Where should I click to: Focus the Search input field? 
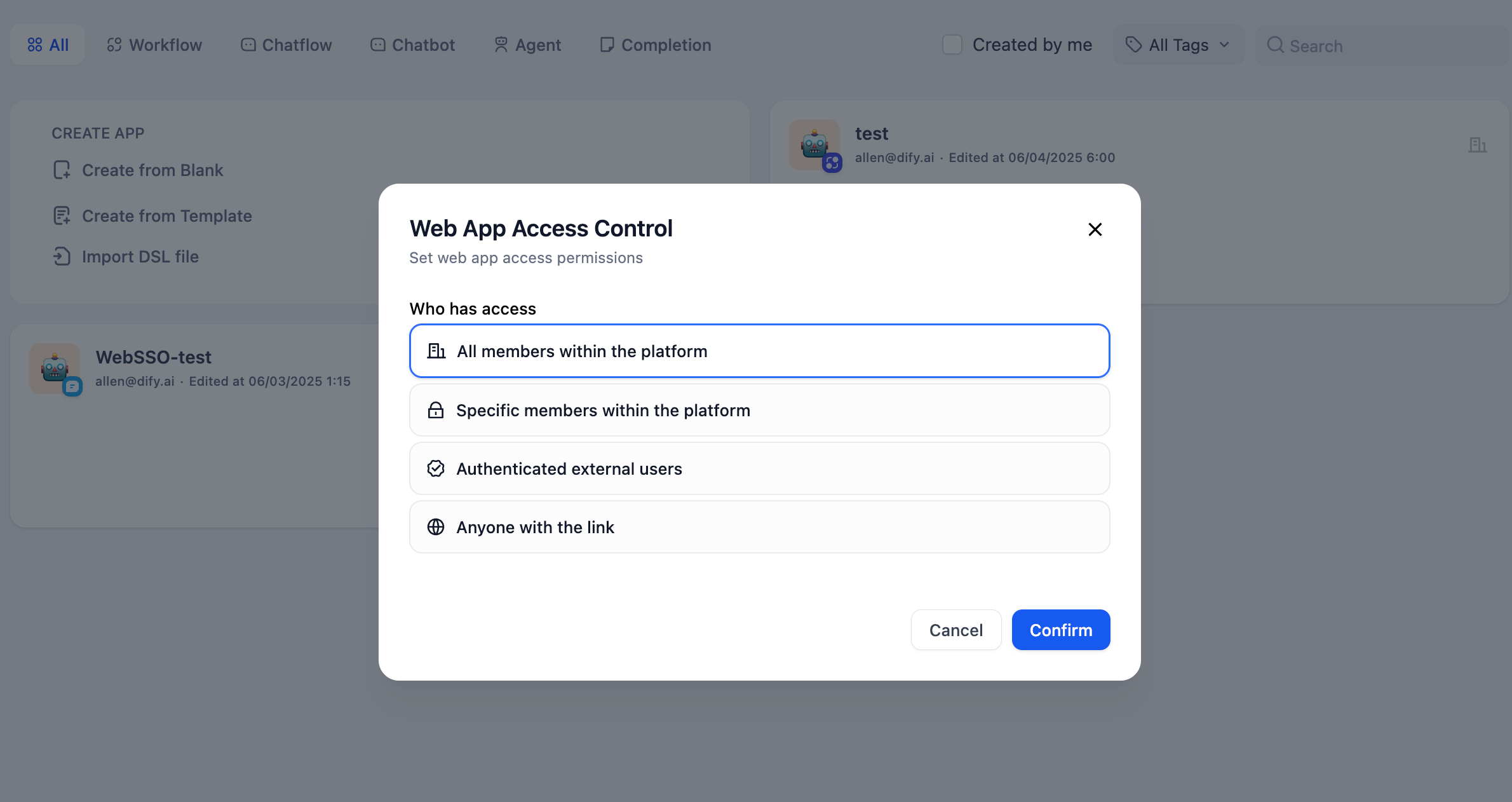pyautogui.click(x=1385, y=46)
